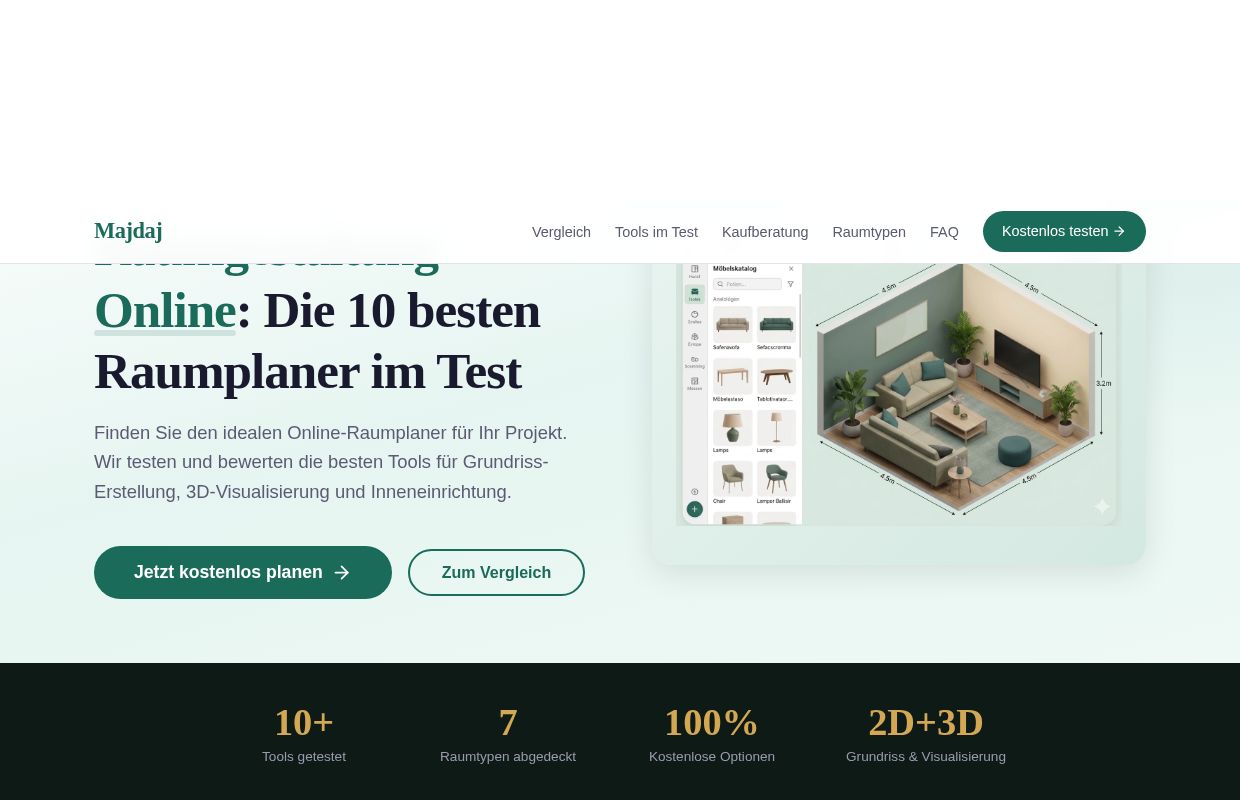Click 'Grundriss & Visualisierung' label
Screen dimensions: 1240x800
(x=926, y=757)
